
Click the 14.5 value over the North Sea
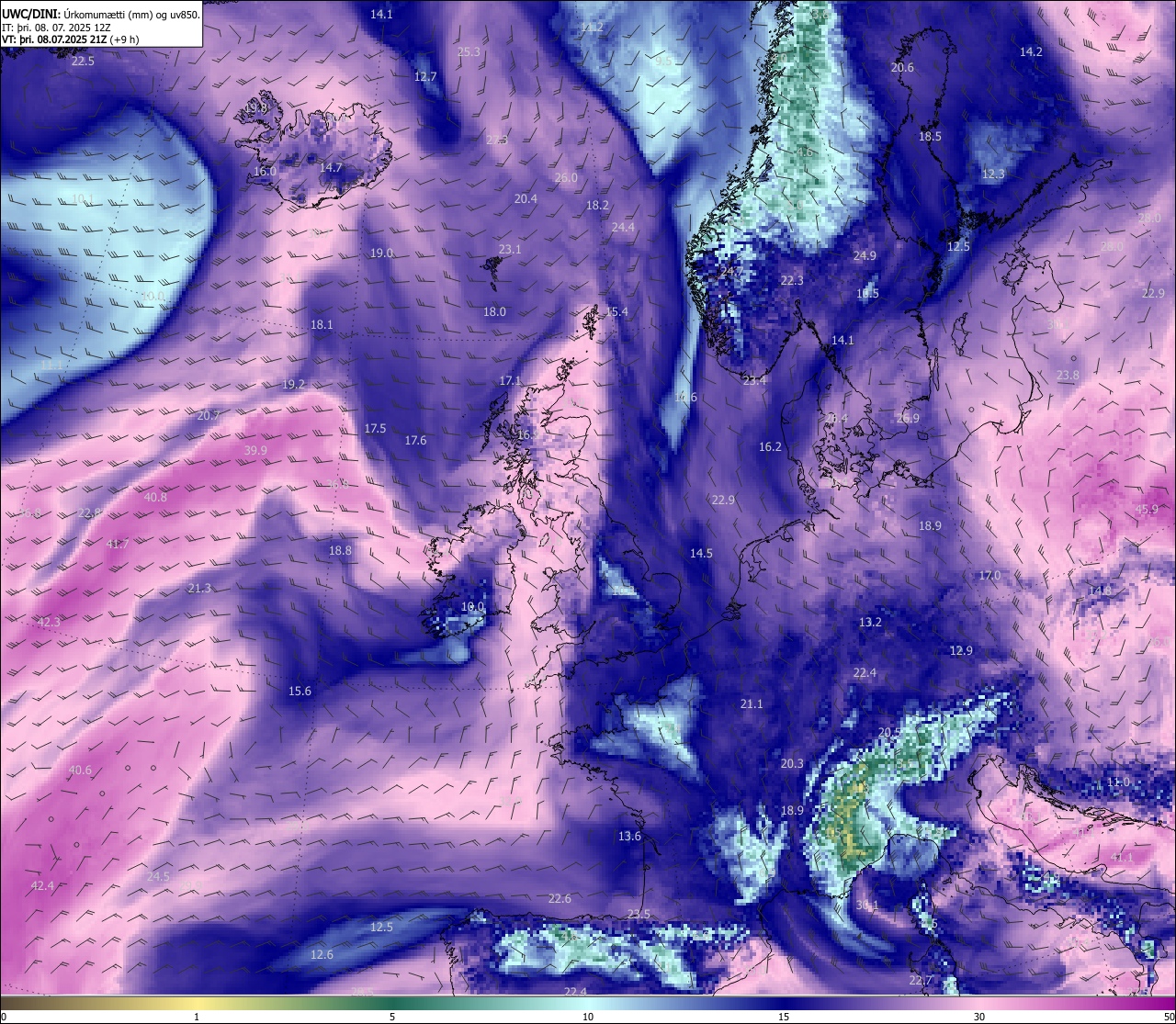click(701, 554)
